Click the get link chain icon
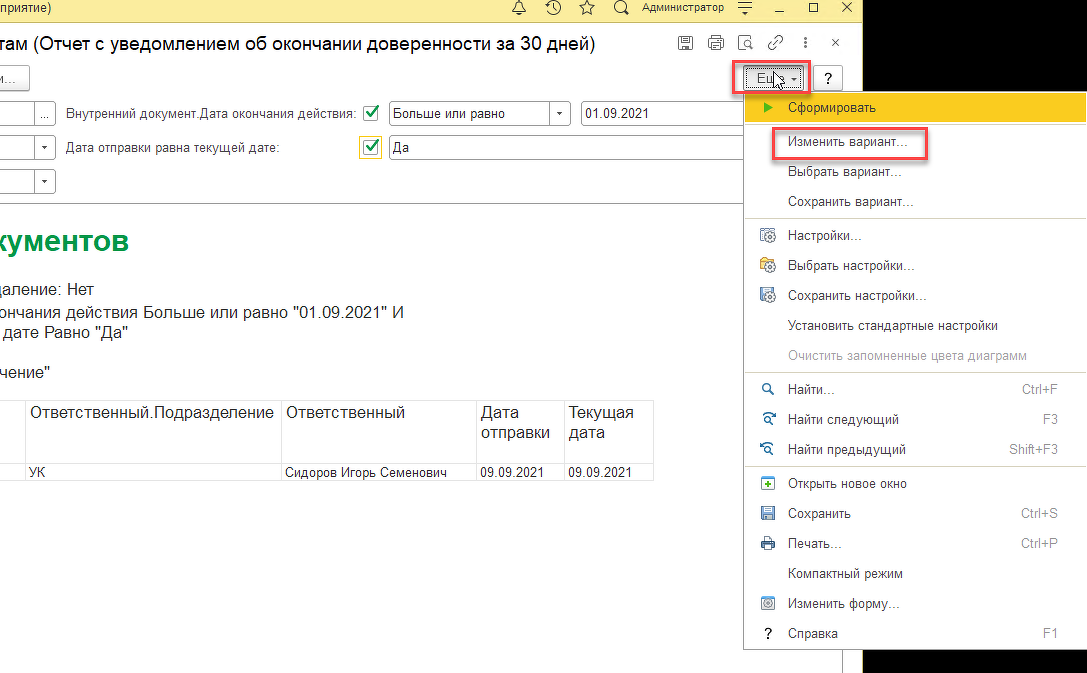The height and width of the screenshot is (673, 1087). pyautogui.click(x=775, y=43)
